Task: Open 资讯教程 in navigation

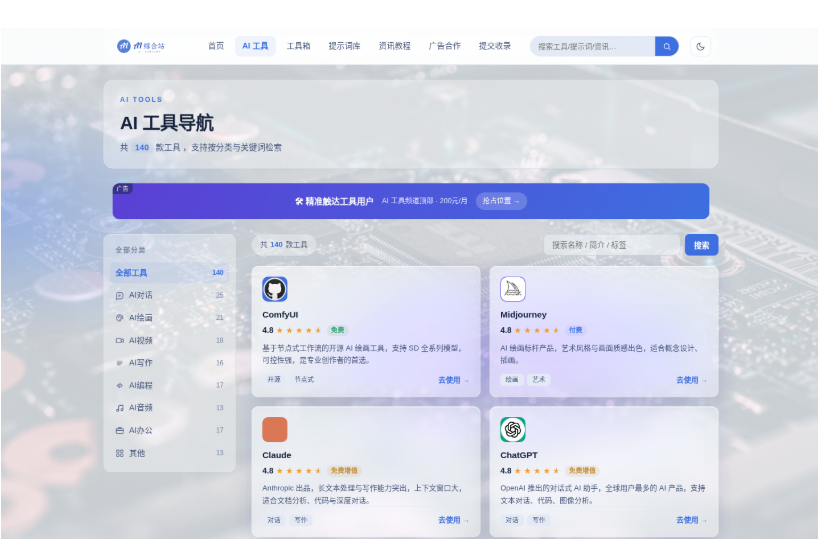Action: pyautogui.click(x=394, y=46)
